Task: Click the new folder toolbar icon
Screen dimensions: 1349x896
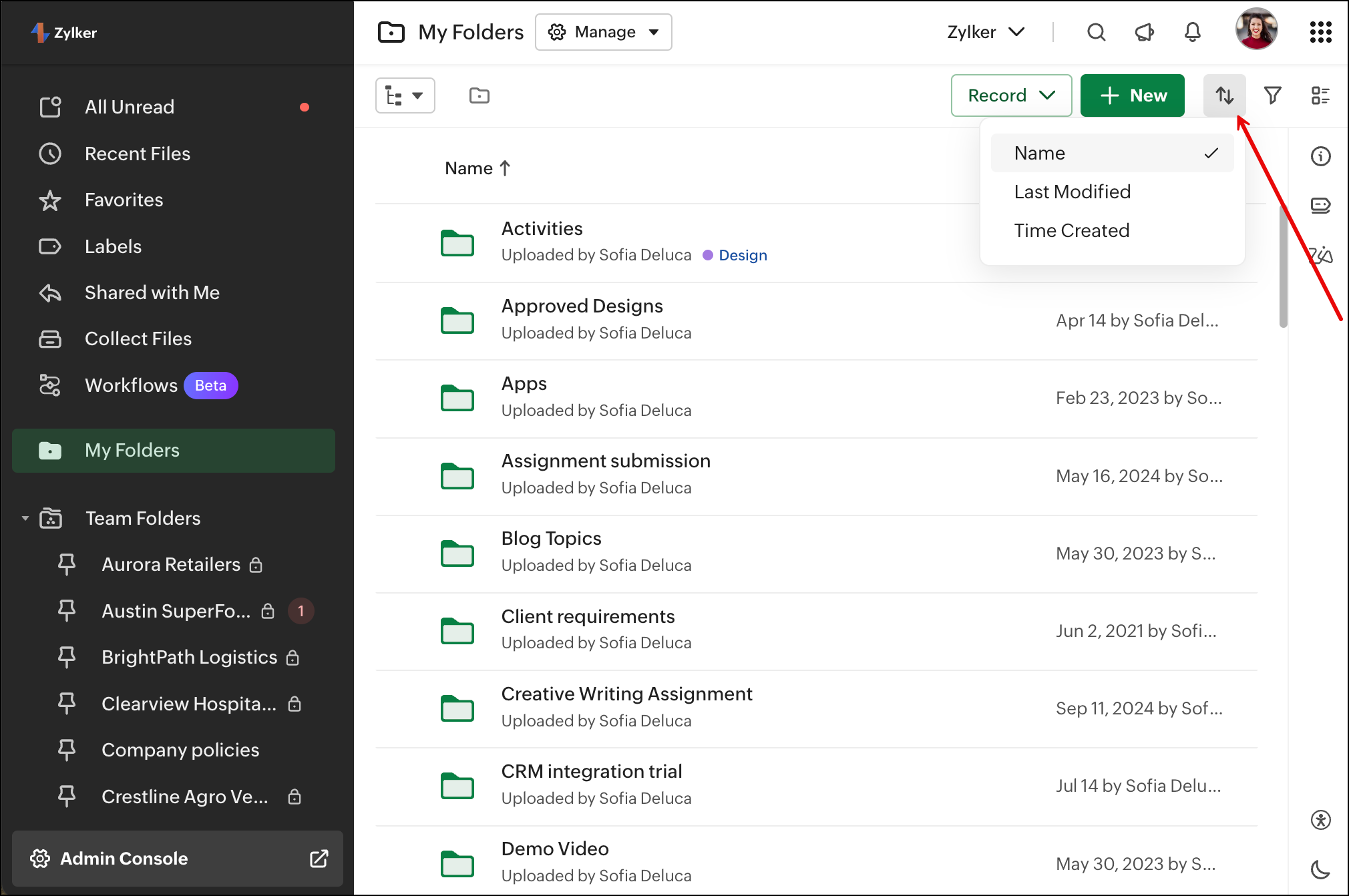Action: (479, 95)
